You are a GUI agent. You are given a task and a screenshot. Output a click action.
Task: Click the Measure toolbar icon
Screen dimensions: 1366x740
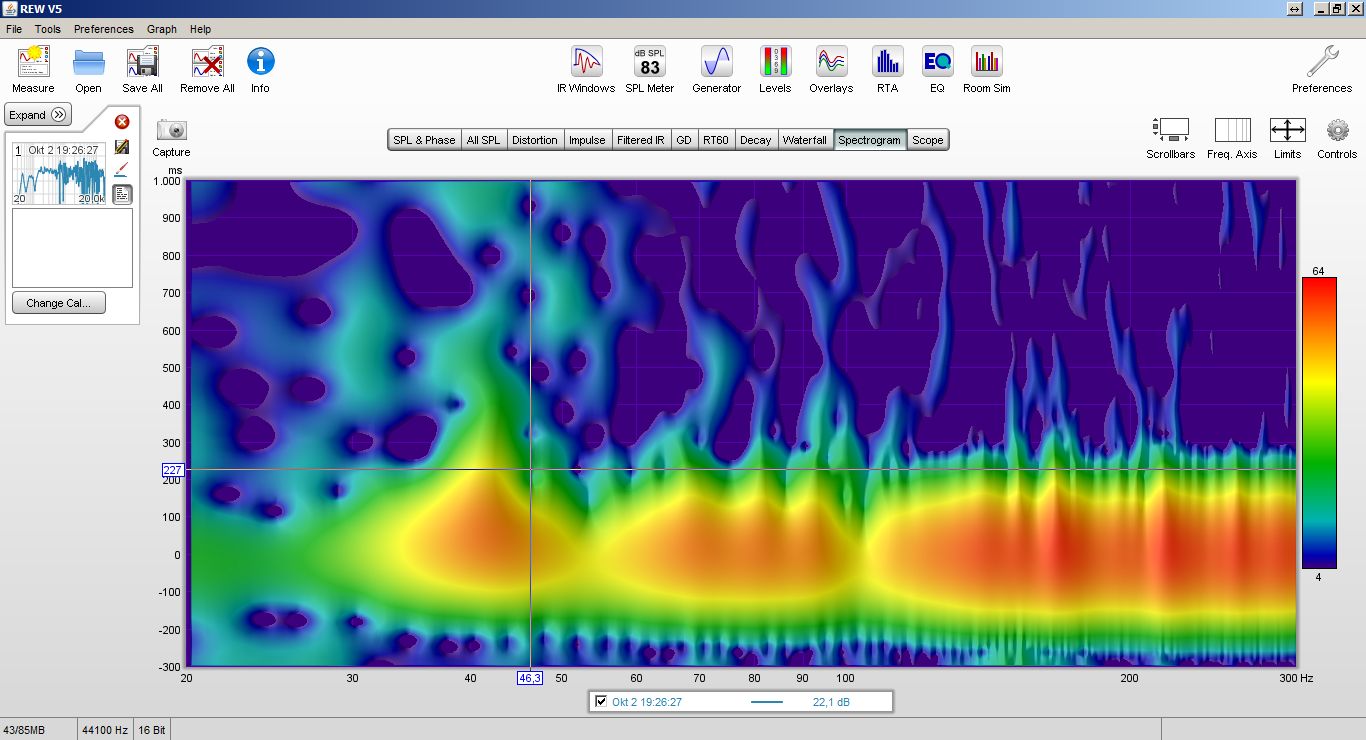coord(33,62)
